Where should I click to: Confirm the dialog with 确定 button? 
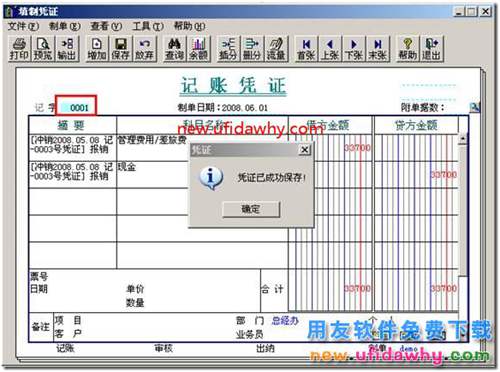tap(251, 209)
